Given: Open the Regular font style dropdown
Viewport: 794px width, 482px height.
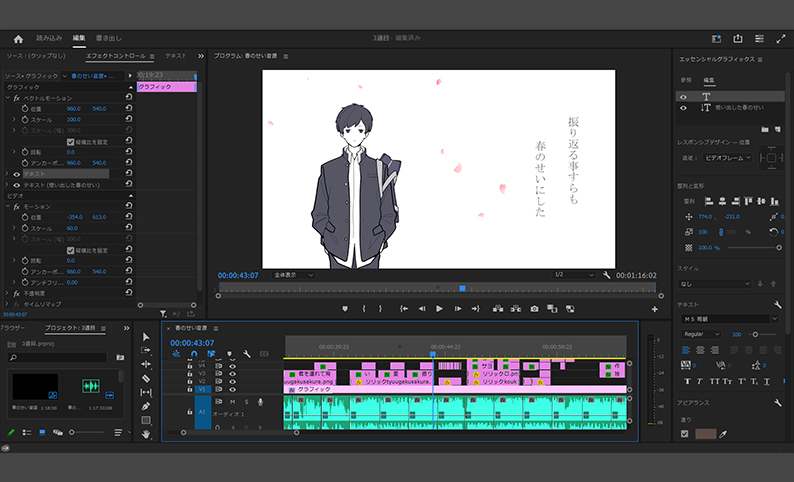Looking at the screenshot, I should [701, 334].
